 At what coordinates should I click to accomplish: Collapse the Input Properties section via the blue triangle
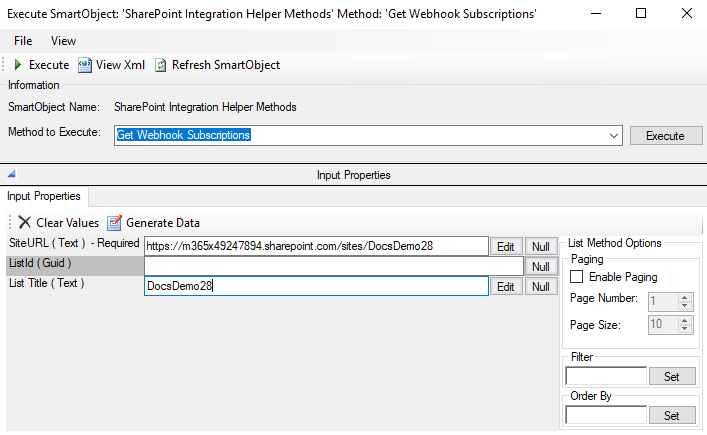click(x=12, y=174)
